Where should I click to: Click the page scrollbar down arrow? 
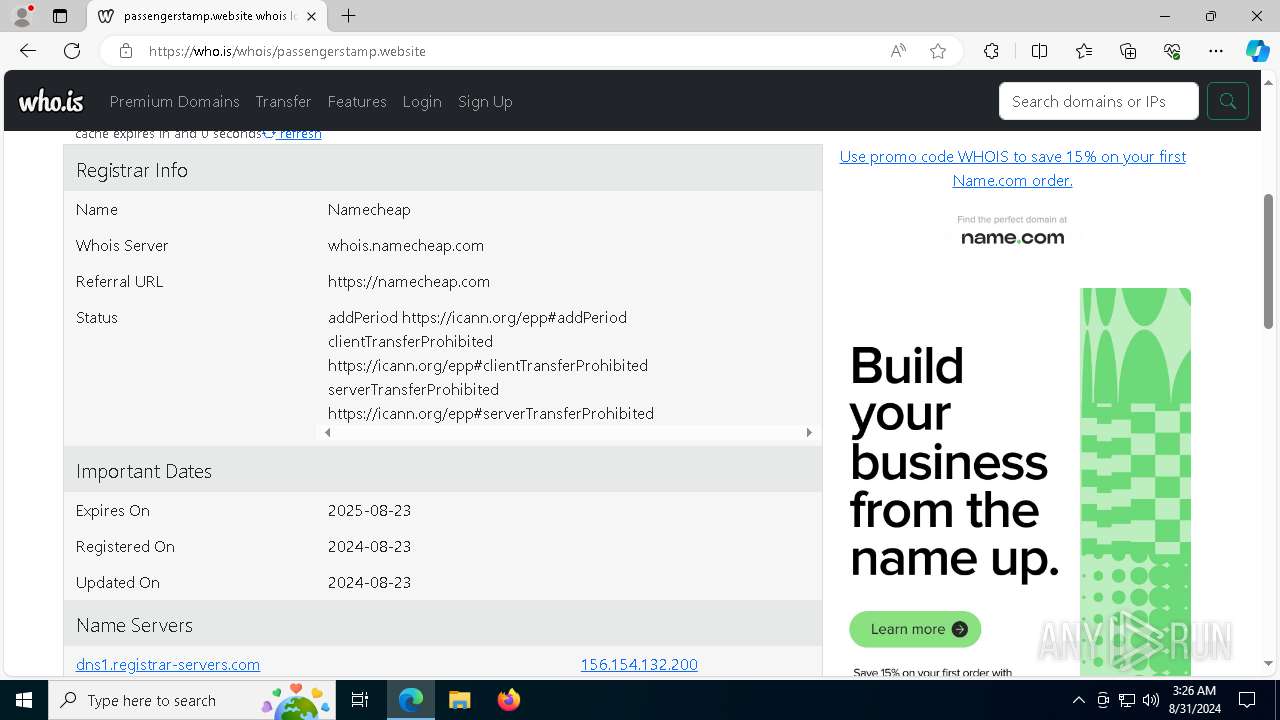[1268, 663]
